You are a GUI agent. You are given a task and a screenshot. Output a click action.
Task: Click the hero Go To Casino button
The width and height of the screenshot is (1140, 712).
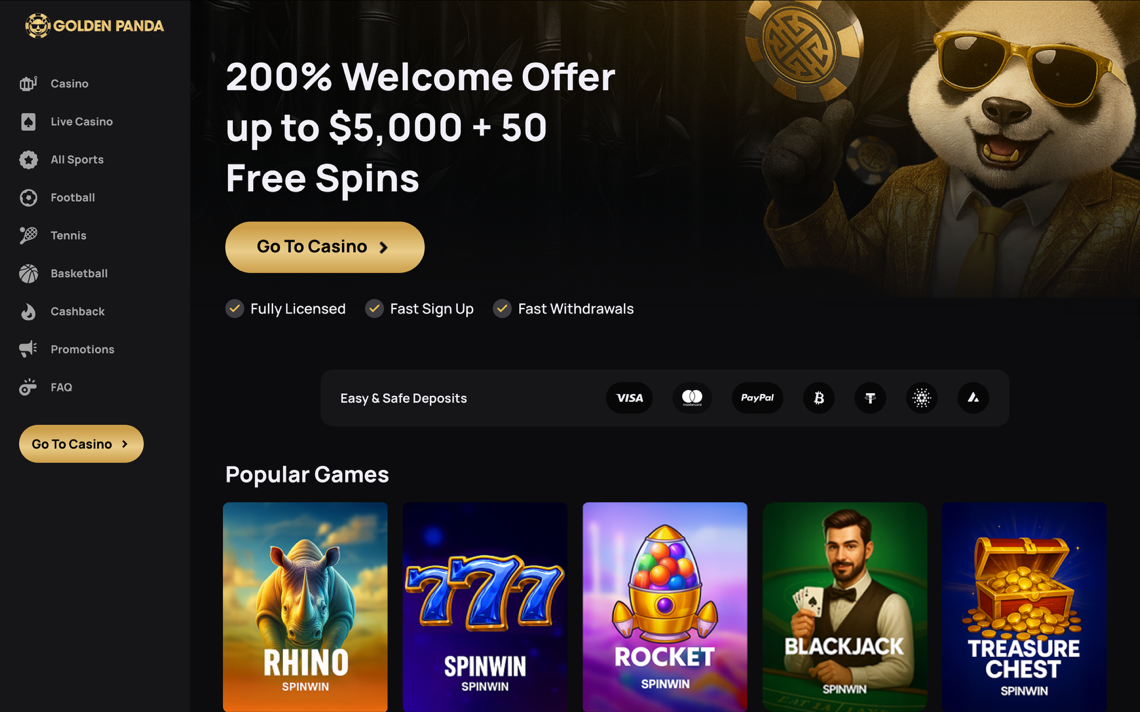coord(325,247)
